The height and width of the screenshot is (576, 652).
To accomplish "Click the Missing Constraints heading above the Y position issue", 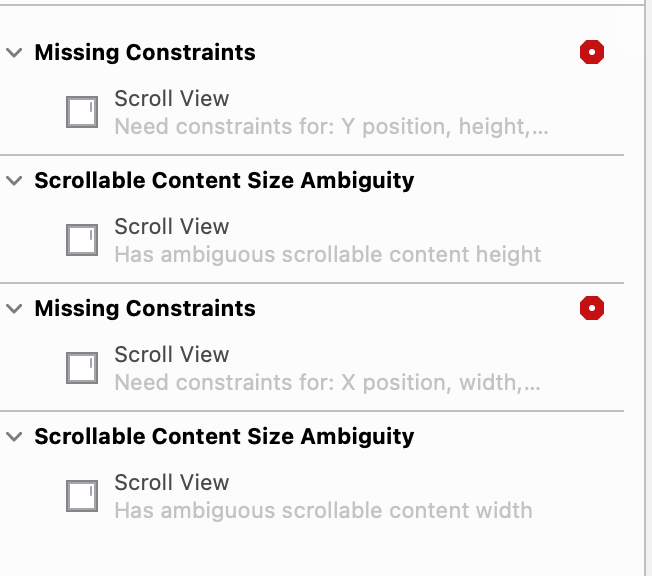I will point(145,53).
